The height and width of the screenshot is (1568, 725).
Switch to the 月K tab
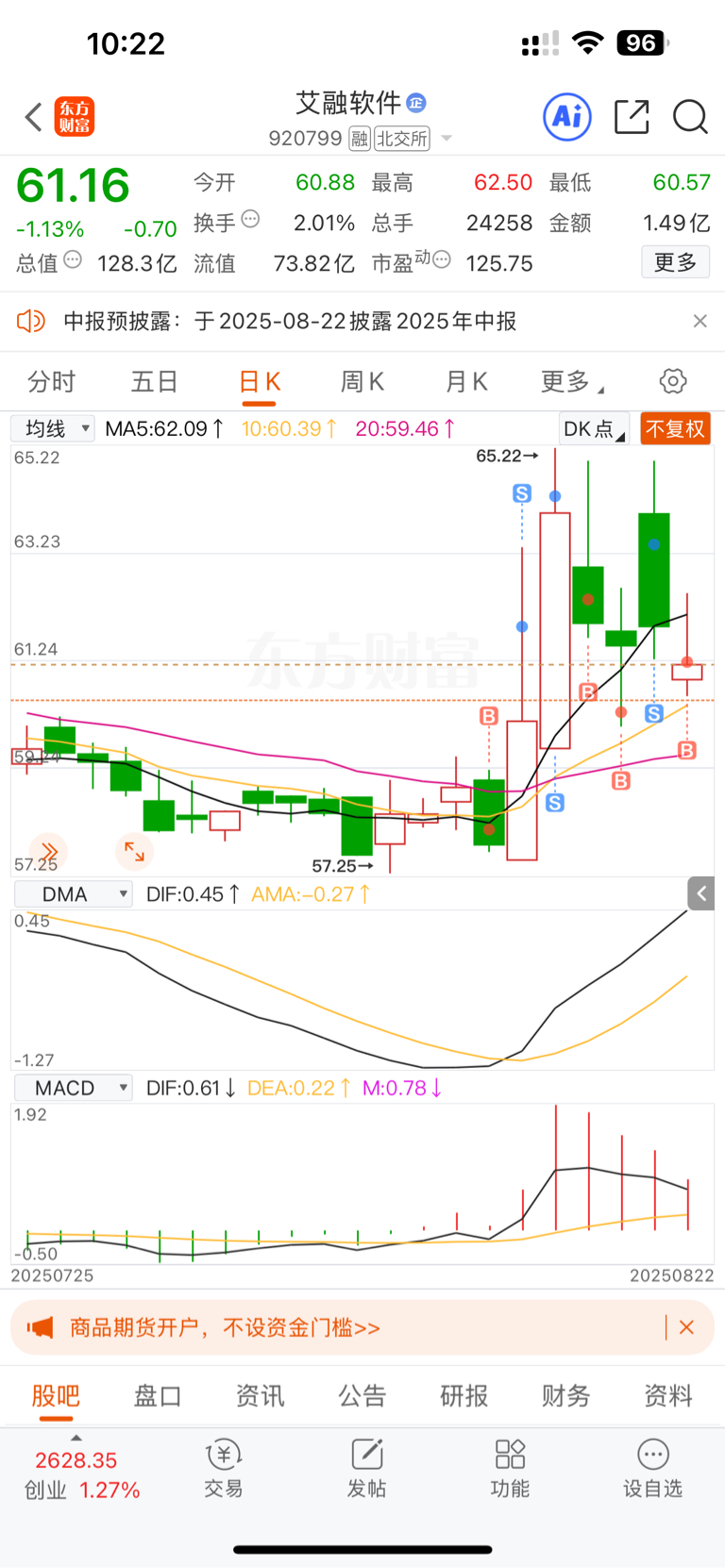(x=466, y=381)
